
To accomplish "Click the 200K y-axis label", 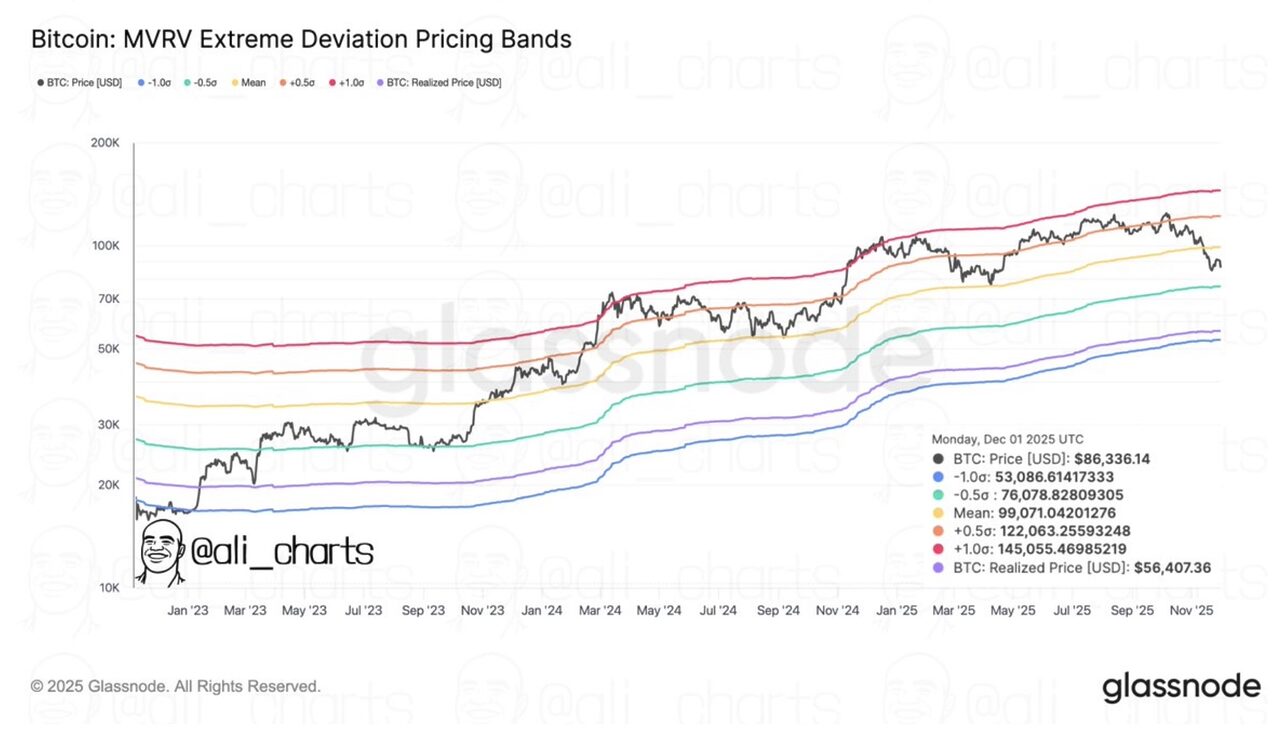I will [x=105, y=143].
